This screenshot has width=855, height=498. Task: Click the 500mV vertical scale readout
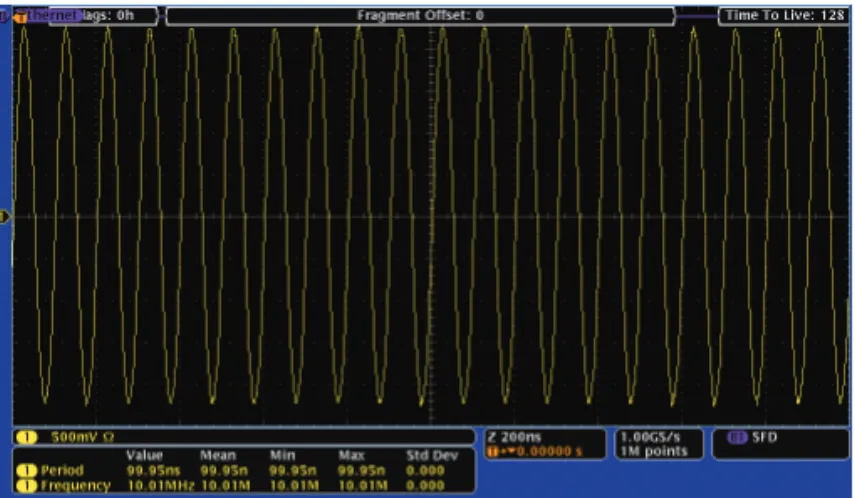pos(82,437)
